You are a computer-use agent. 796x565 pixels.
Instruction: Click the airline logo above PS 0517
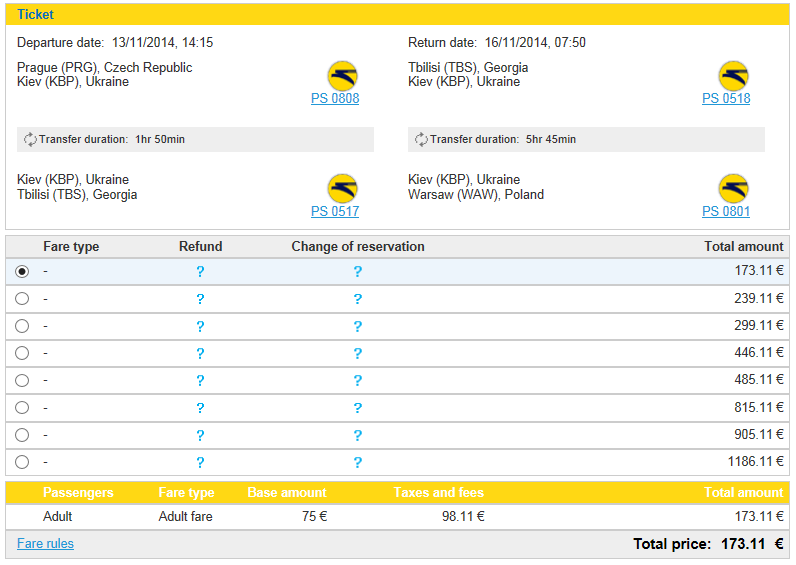343,189
